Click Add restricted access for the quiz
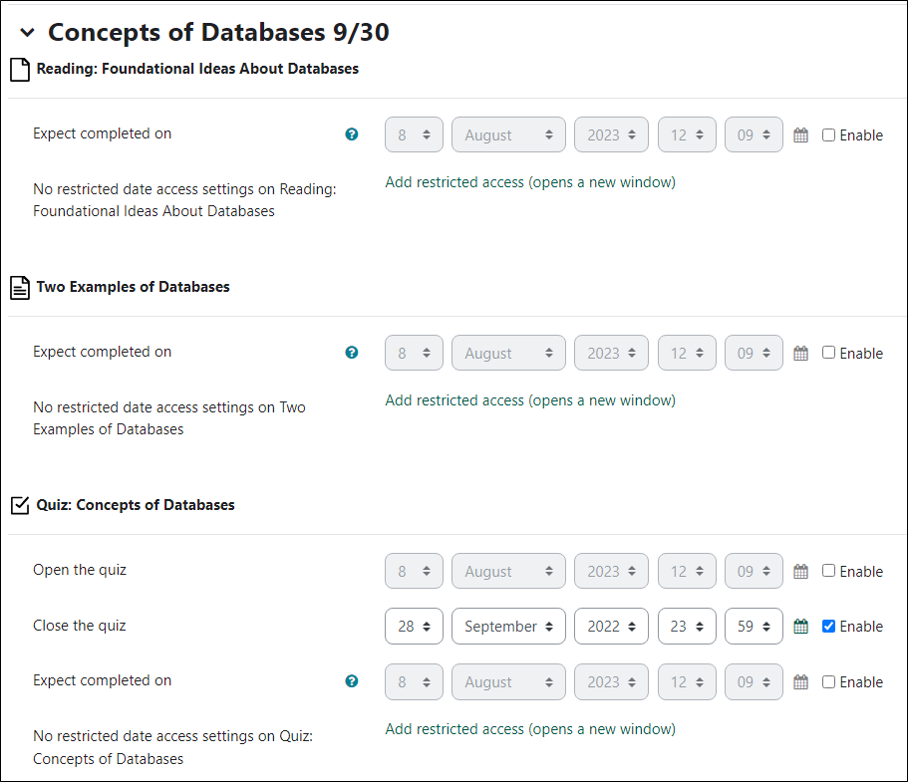 tap(529, 729)
